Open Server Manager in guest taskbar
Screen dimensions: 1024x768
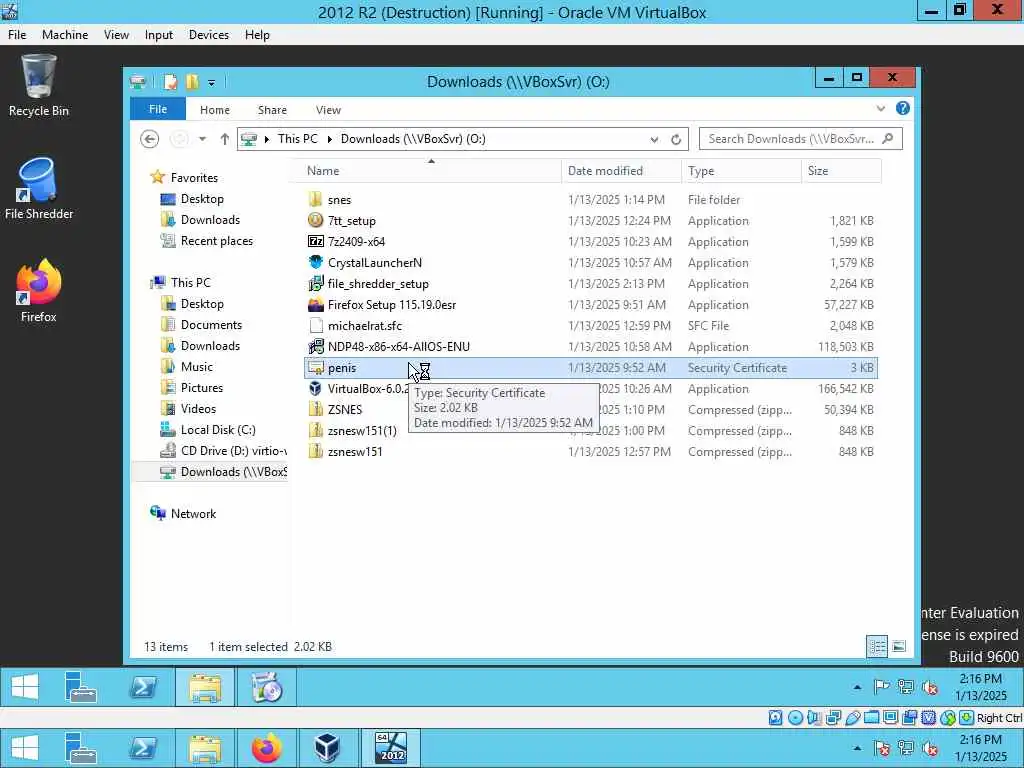[80, 687]
